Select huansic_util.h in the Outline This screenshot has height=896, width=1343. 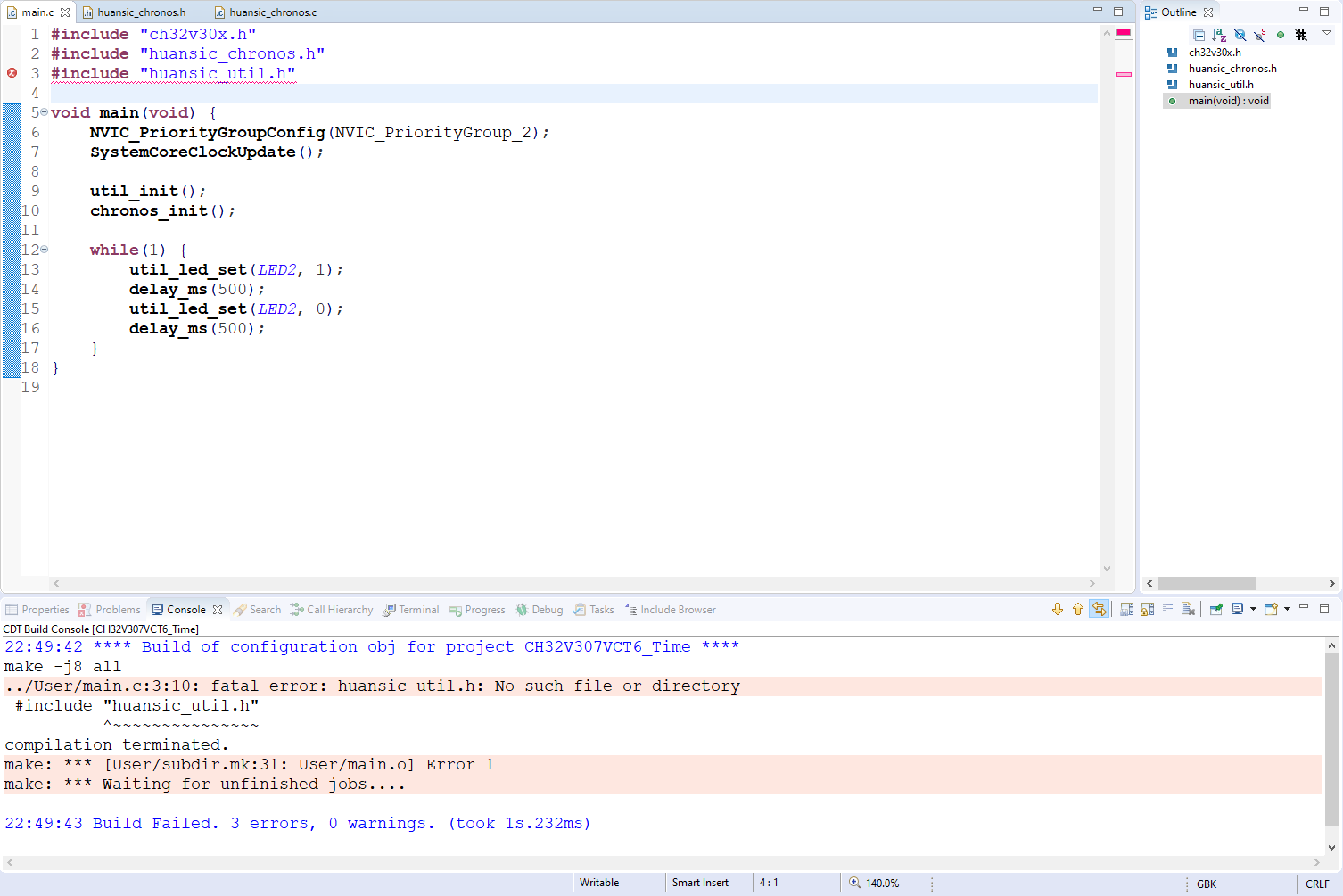(1221, 85)
